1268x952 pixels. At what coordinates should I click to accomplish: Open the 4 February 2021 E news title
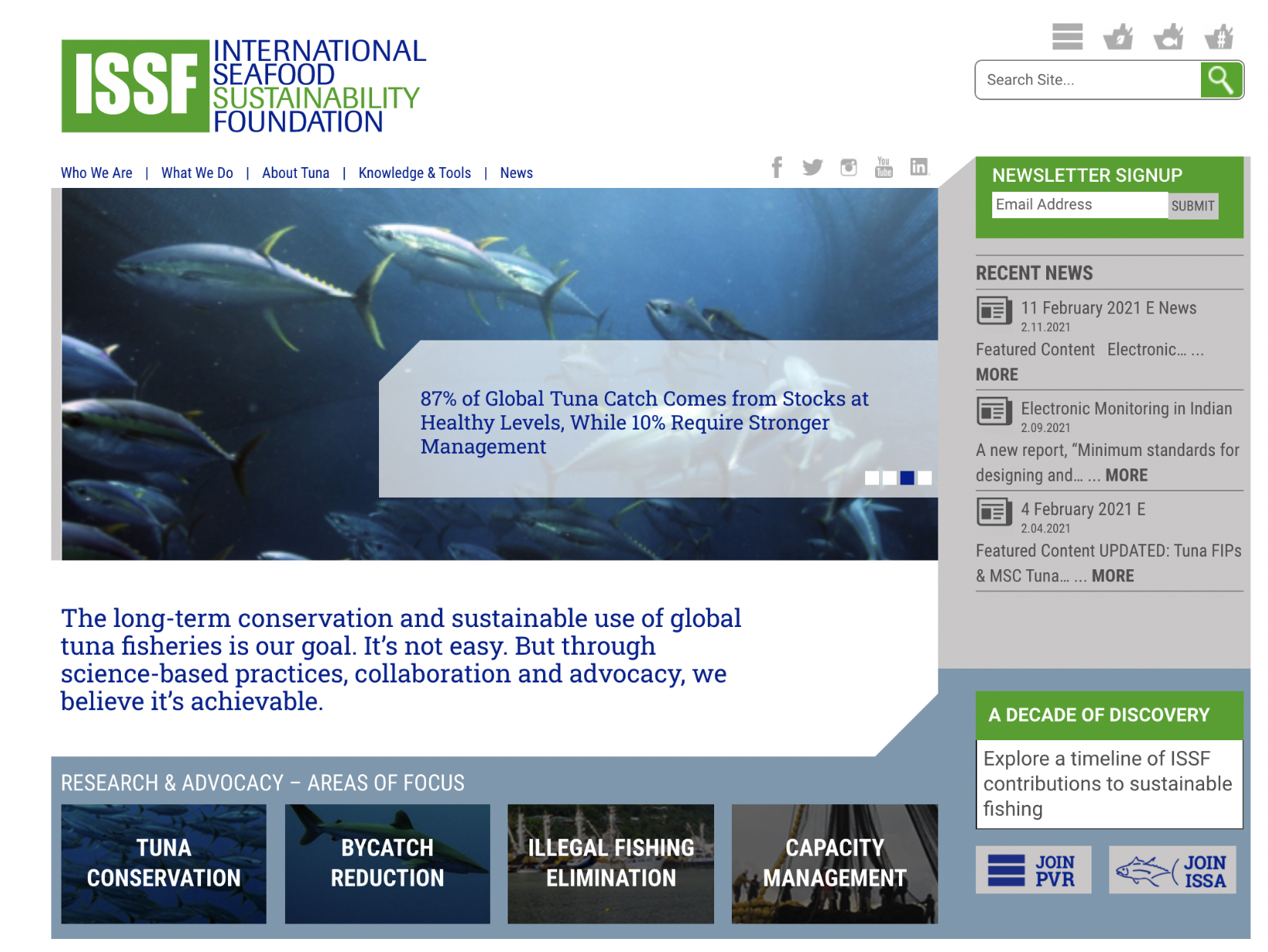tap(1083, 509)
